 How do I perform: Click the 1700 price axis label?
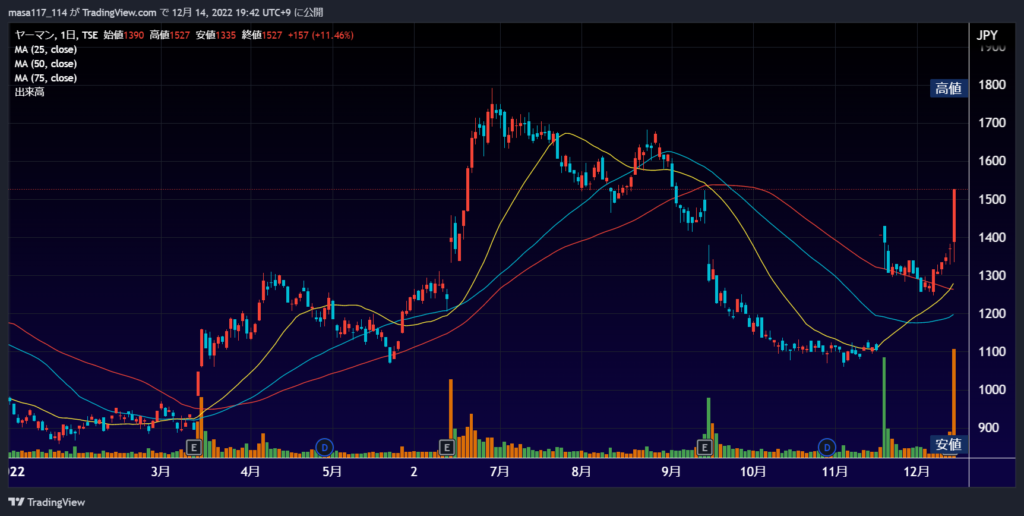click(x=991, y=123)
